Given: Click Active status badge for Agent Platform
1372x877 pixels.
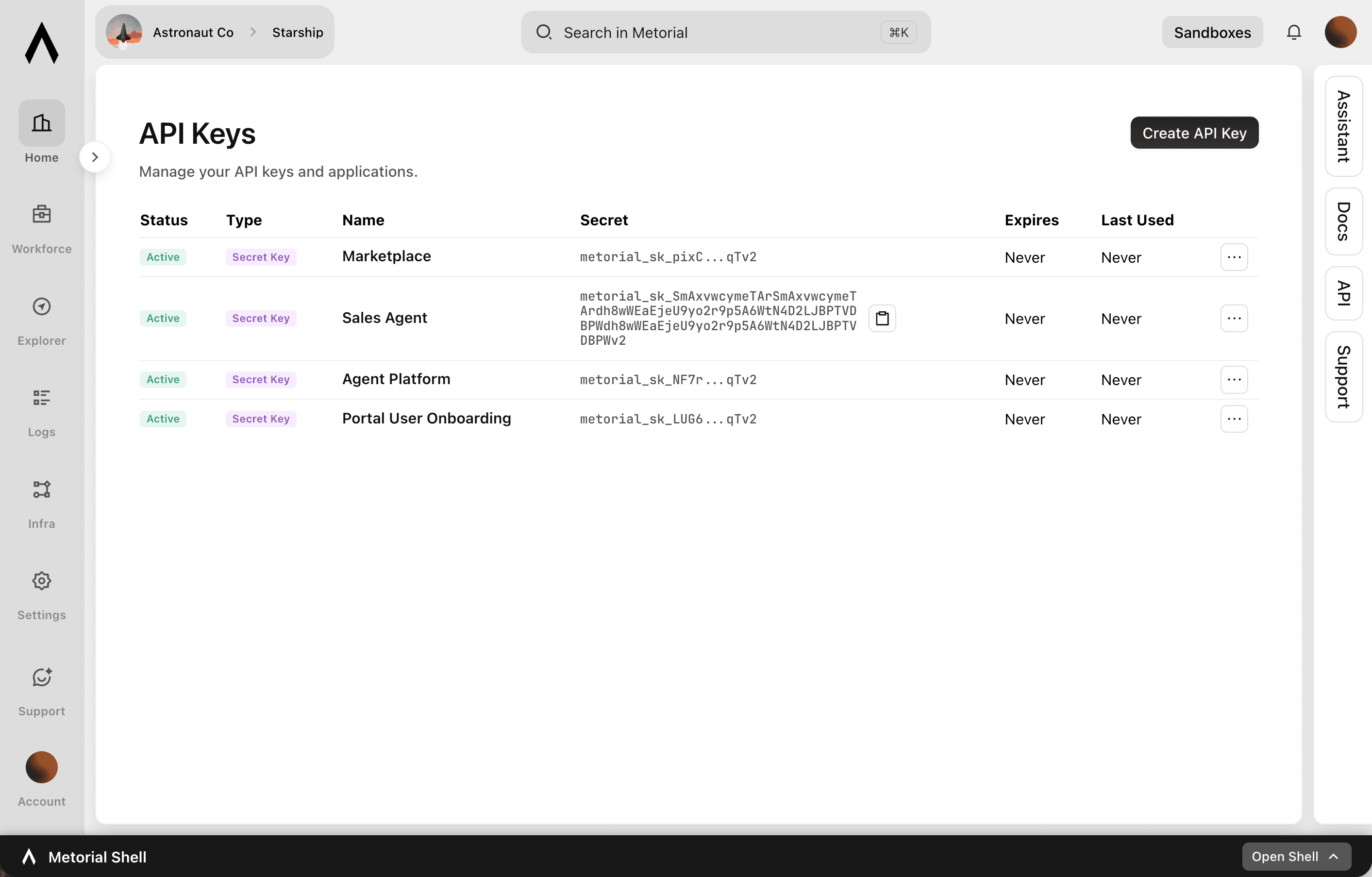Looking at the screenshot, I should (x=163, y=380).
